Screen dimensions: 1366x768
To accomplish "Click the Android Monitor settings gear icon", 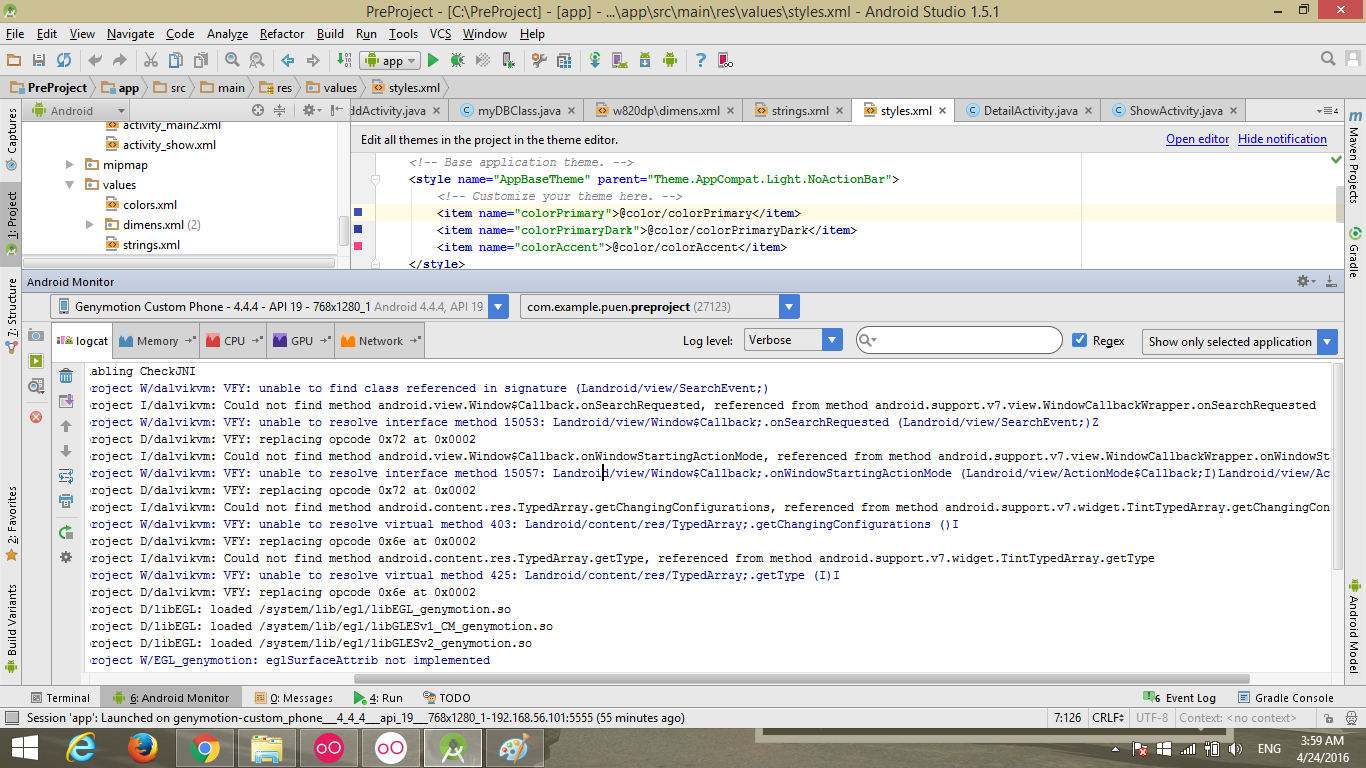I will pyautogui.click(x=1304, y=282).
